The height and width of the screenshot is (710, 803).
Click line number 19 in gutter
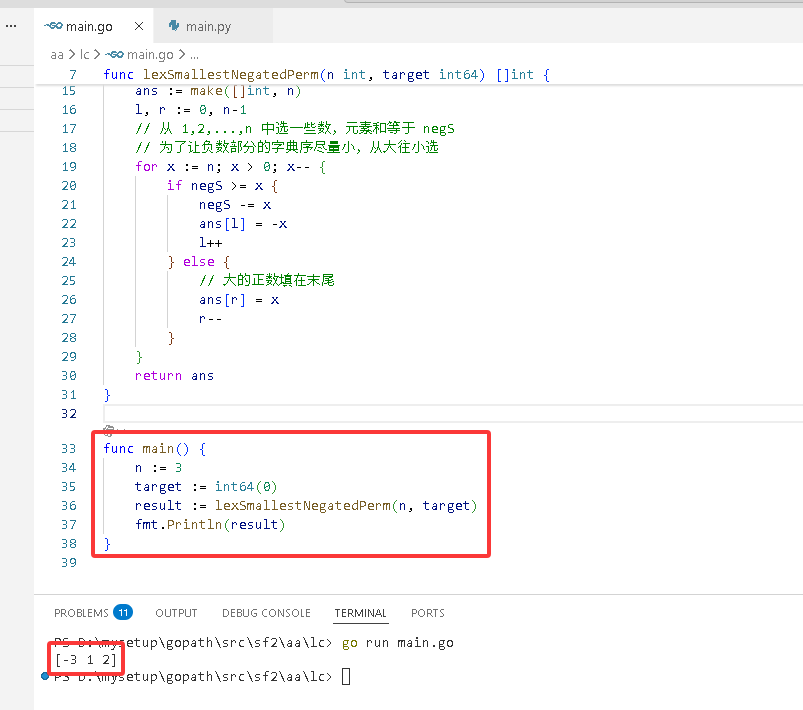coord(69,167)
